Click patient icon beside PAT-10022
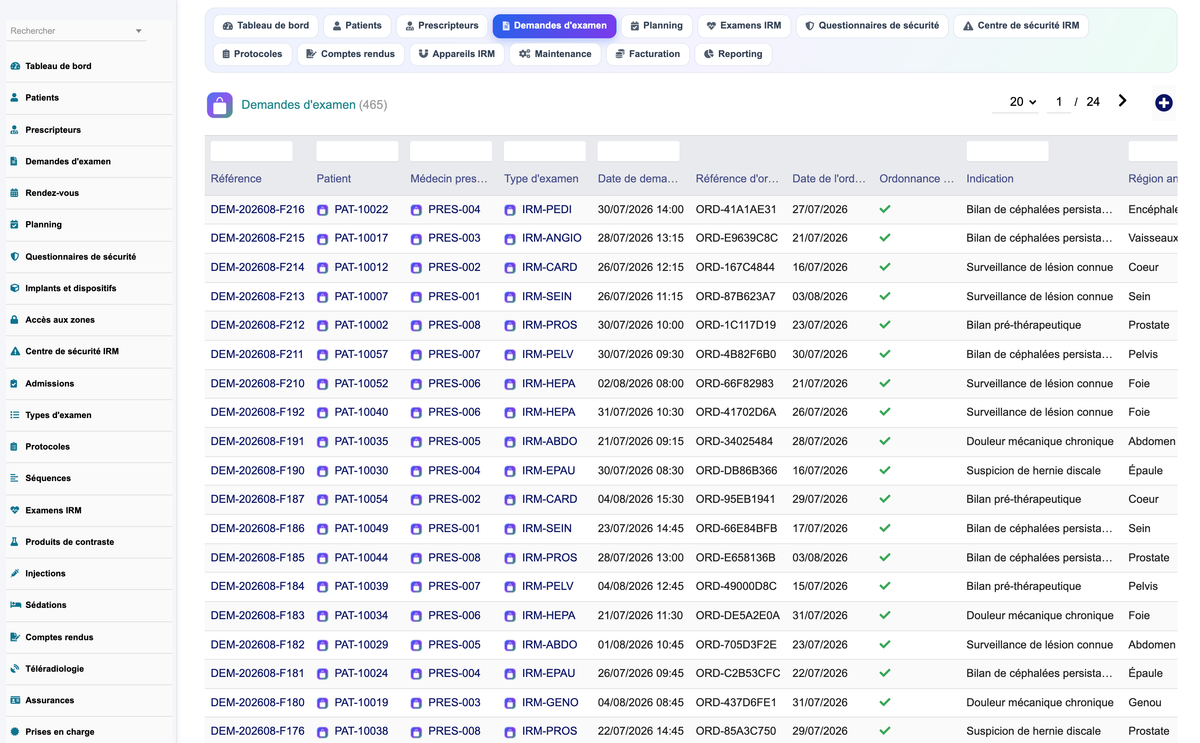This screenshot has height=743, width=1200. click(x=322, y=211)
